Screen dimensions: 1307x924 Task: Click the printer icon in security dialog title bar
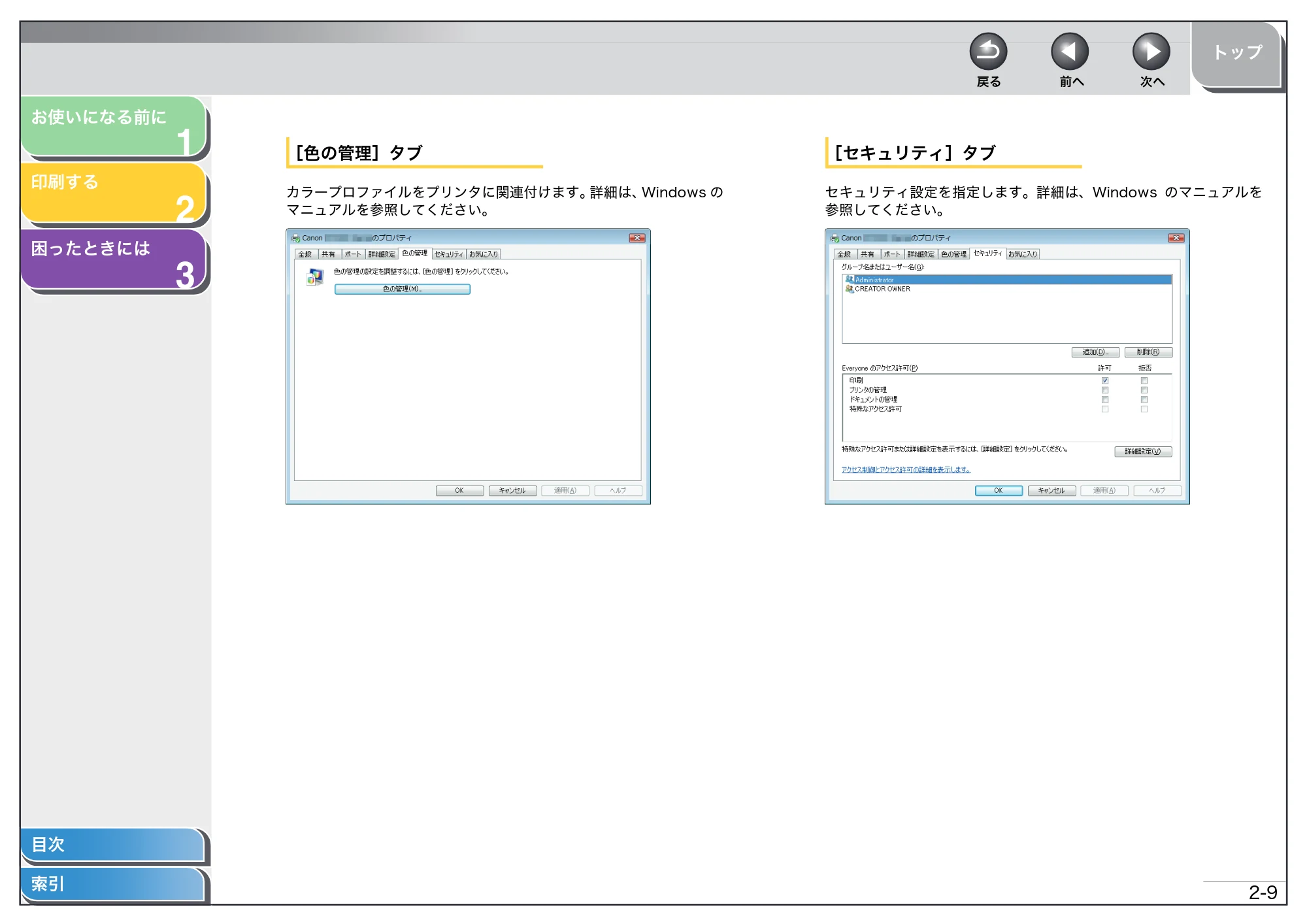835,238
